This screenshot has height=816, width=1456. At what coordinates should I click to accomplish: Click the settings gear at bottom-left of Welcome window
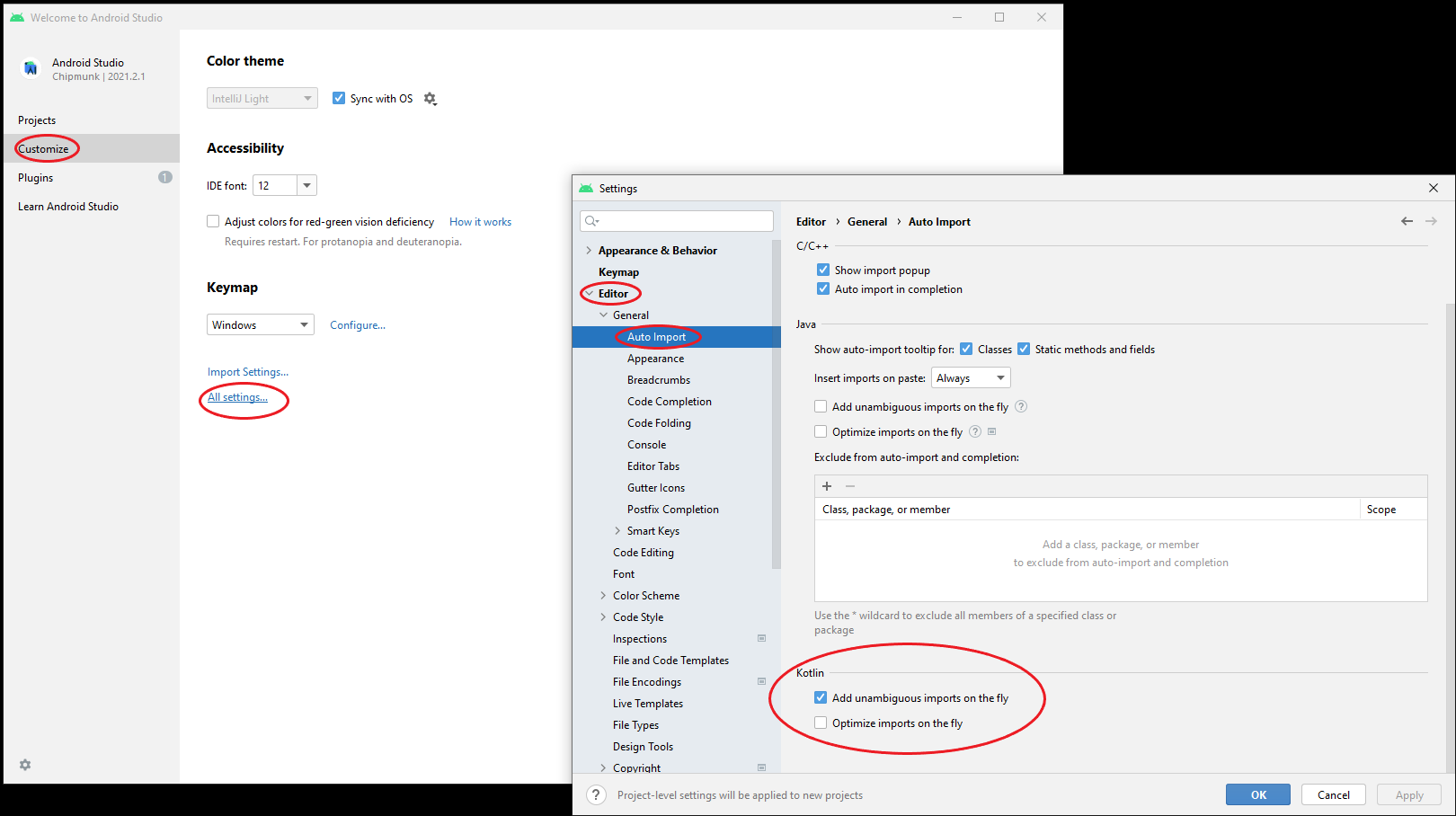point(25,765)
